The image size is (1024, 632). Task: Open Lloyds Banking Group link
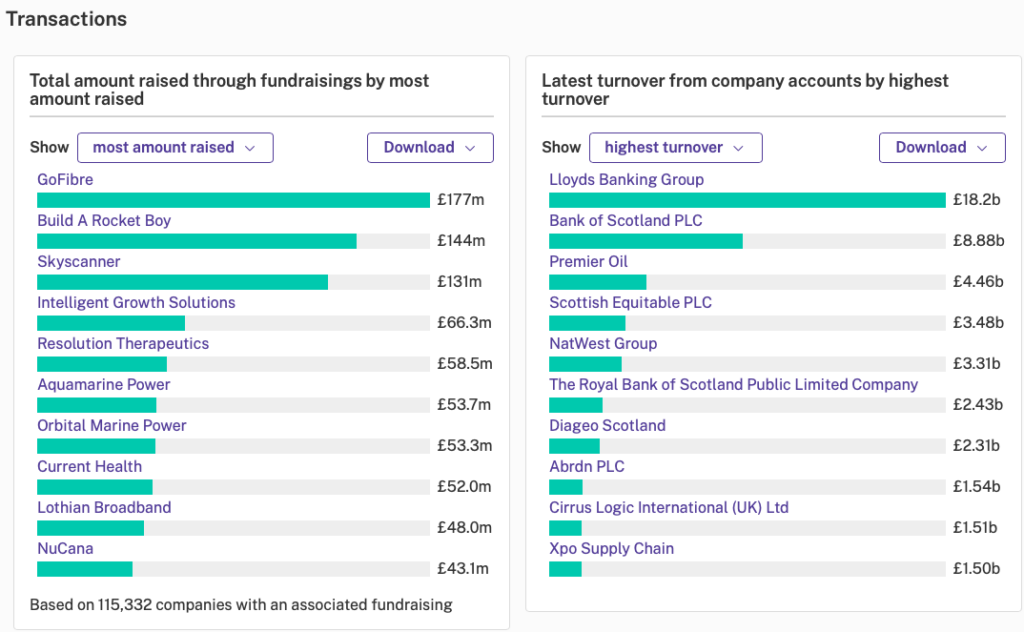tap(626, 180)
